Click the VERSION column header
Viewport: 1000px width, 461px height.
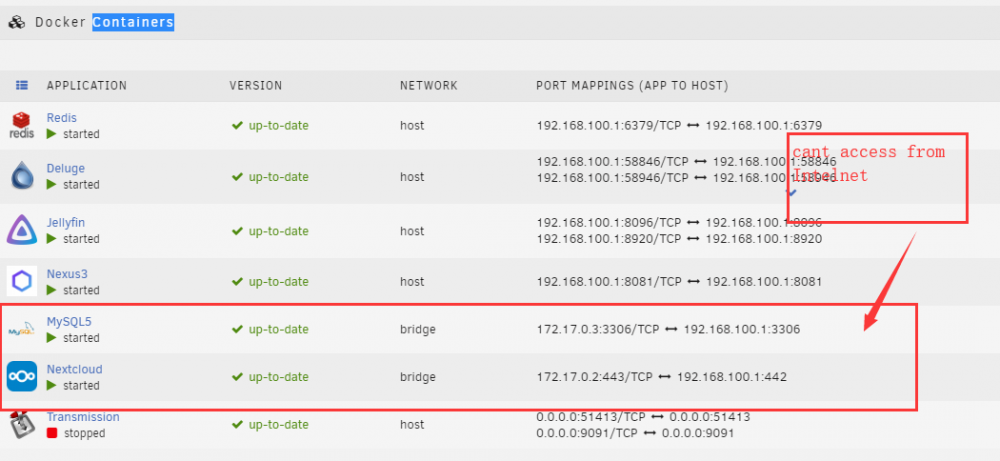pos(256,85)
